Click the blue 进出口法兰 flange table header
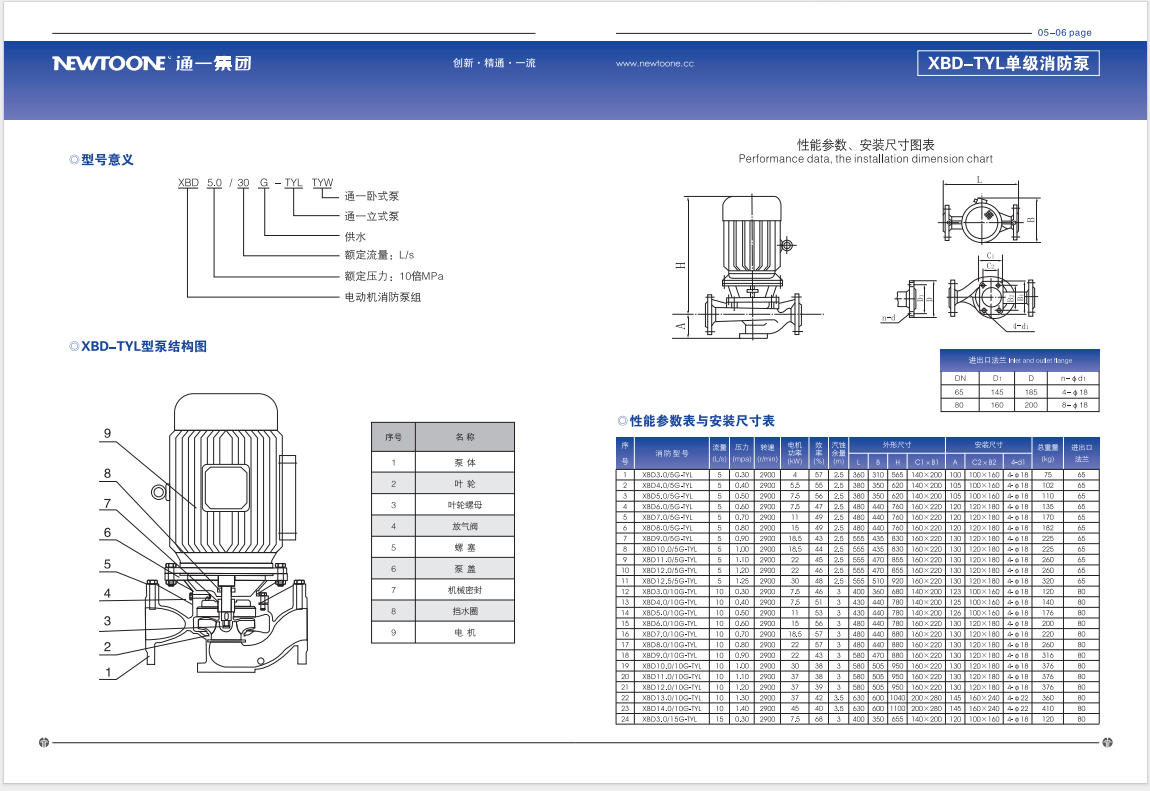 [1019, 360]
